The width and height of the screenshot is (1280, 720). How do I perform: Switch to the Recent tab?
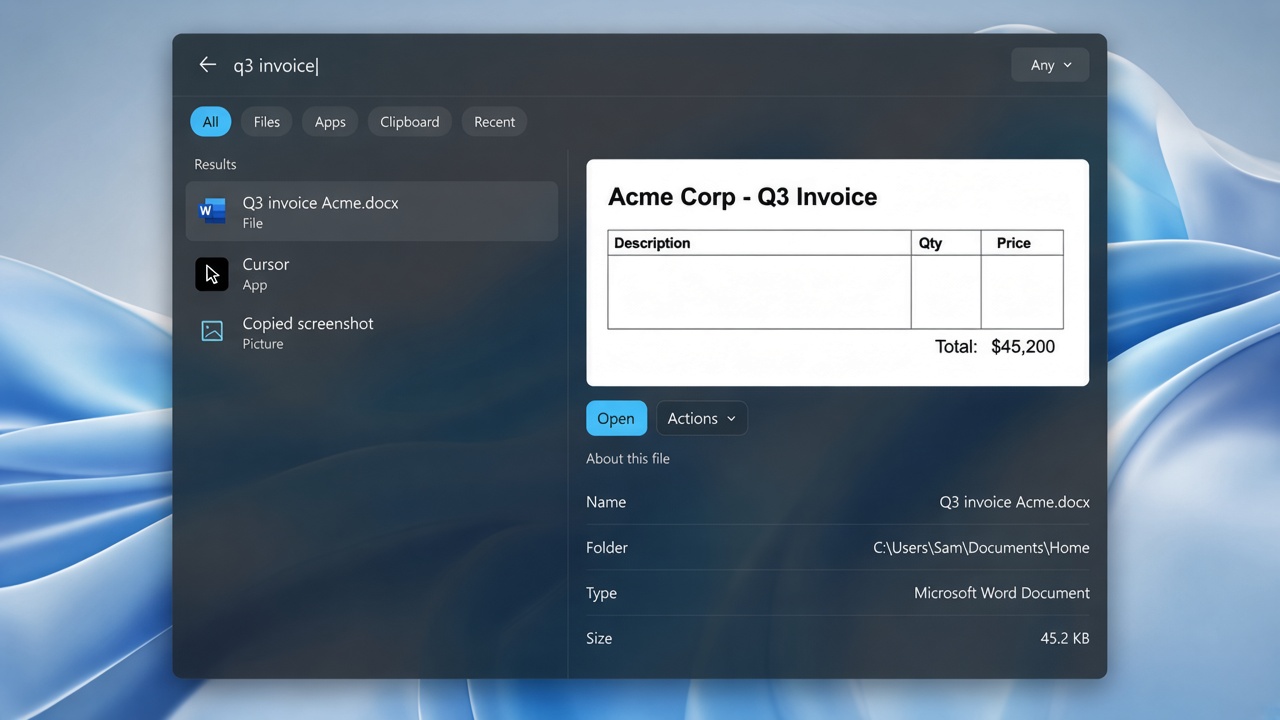pos(495,122)
